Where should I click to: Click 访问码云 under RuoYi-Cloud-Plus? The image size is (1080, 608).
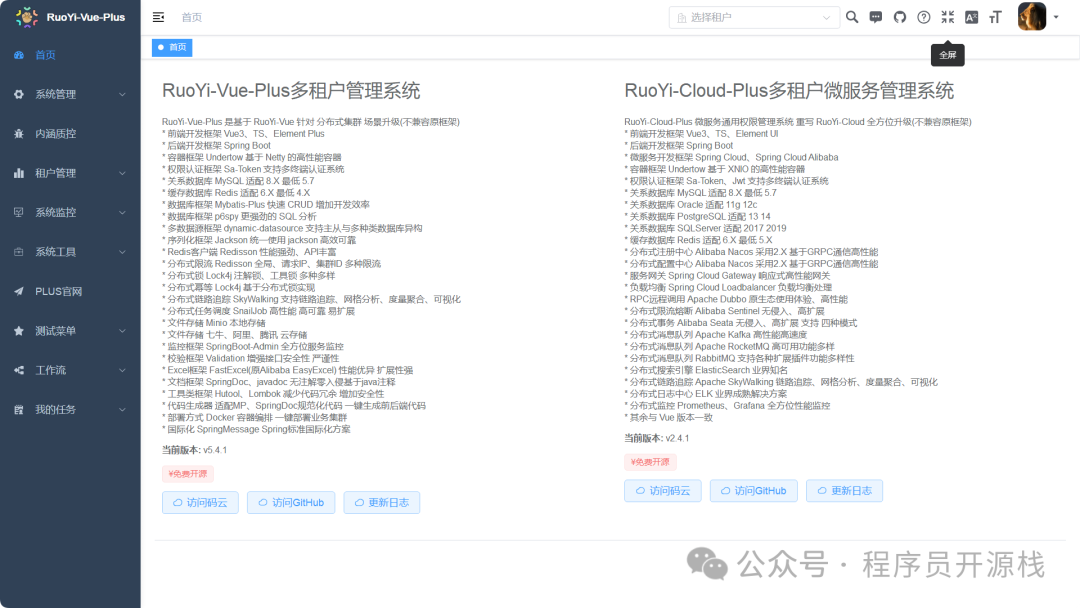(x=663, y=491)
